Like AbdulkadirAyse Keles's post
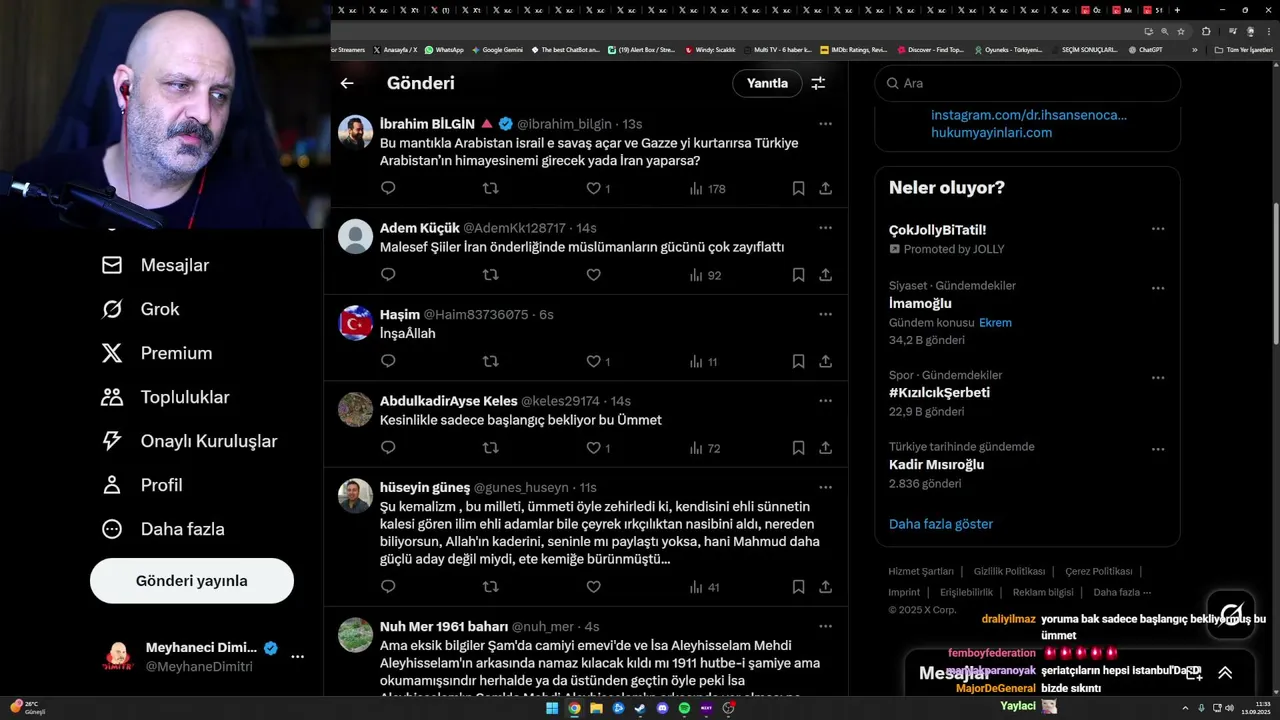The image size is (1280, 720). point(593,448)
